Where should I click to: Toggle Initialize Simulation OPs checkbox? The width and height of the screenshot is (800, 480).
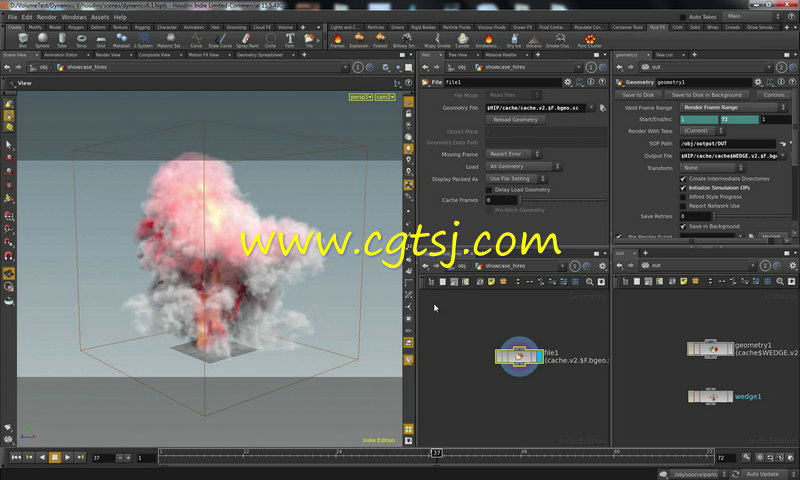coord(683,188)
